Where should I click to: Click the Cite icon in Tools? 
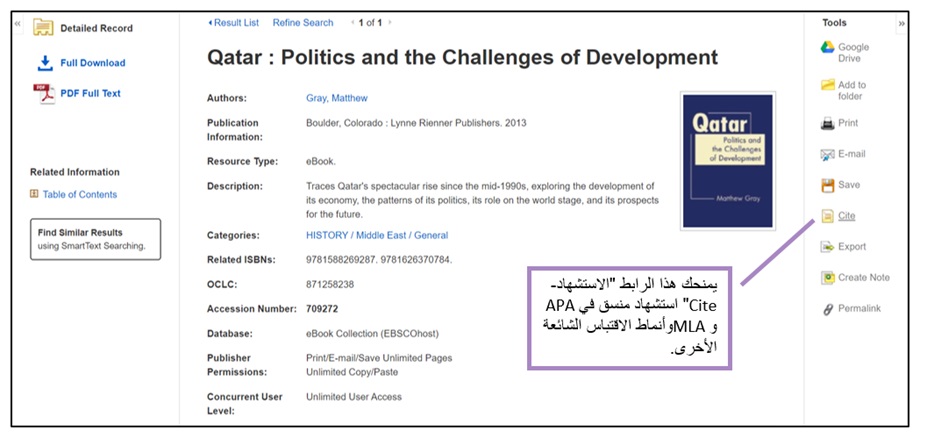click(x=827, y=216)
